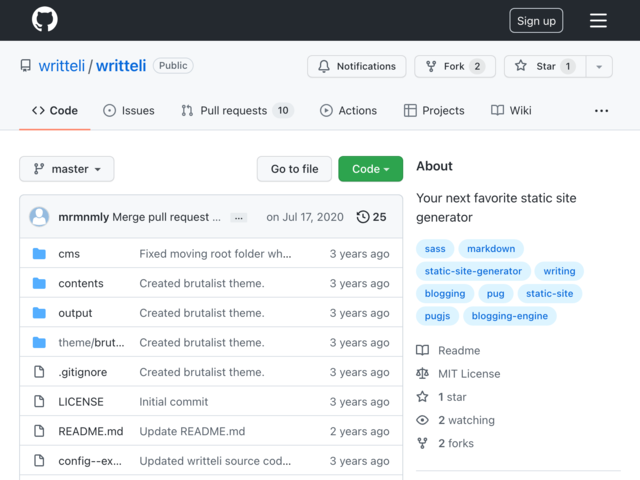
Task: Open mrmnmly author link
Action: tap(83, 217)
